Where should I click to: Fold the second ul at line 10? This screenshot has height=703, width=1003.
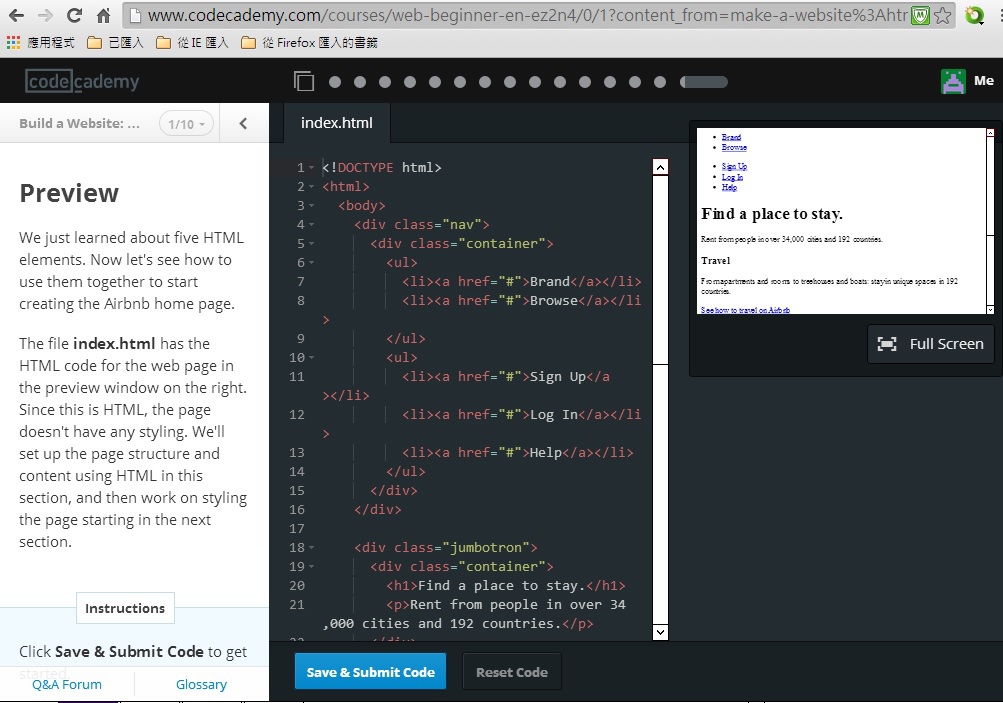click(x=312, y=358)
